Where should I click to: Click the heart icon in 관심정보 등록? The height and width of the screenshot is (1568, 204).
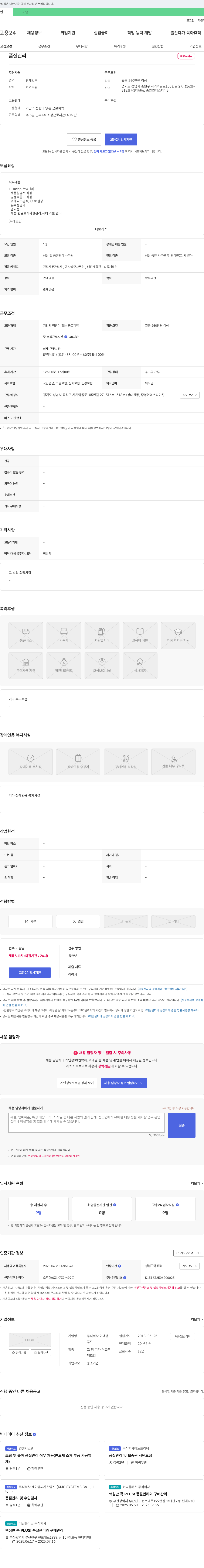point(75,139)
